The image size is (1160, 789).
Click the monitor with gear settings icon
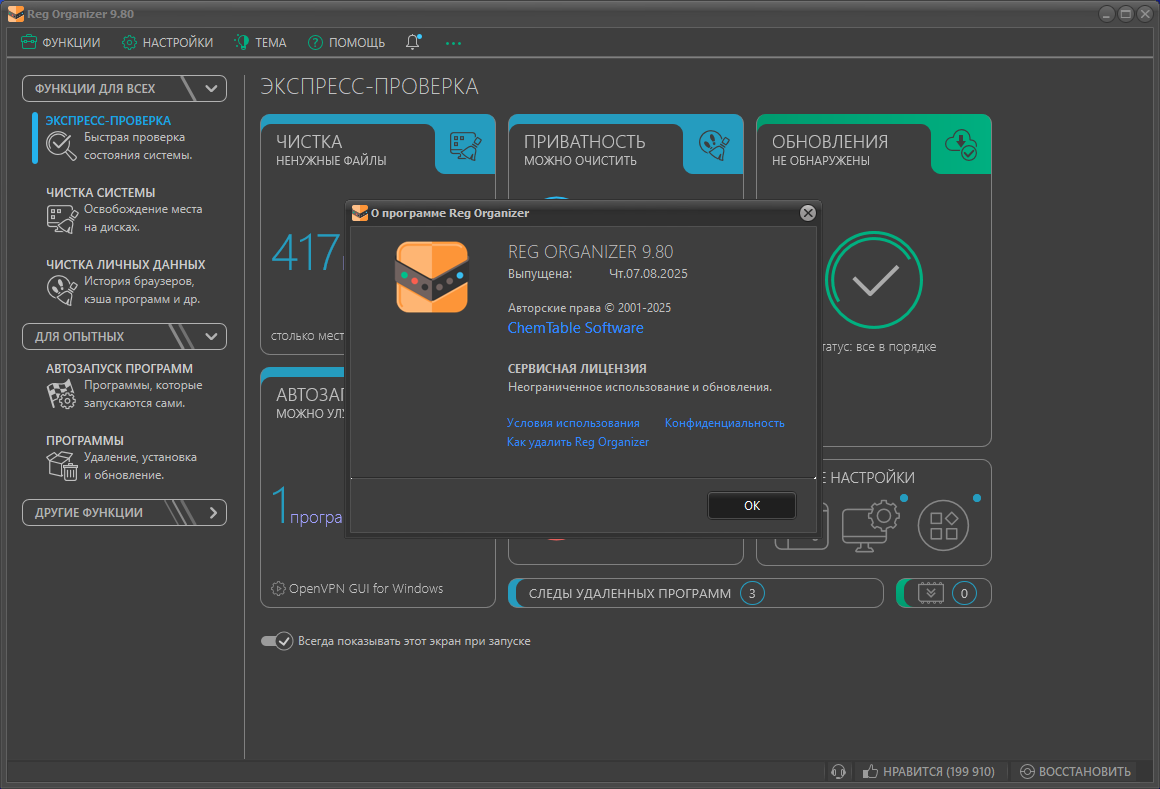pos(870,526)
